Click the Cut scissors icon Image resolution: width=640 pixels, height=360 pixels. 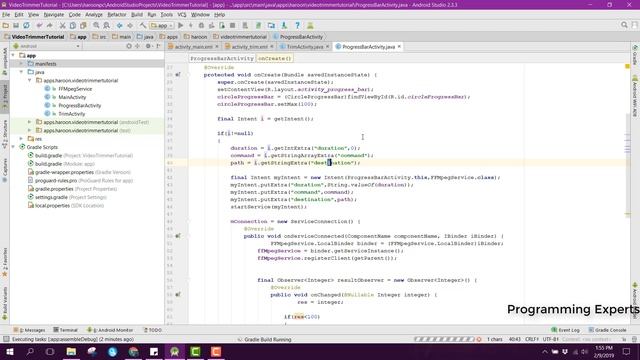coord(62,25)
